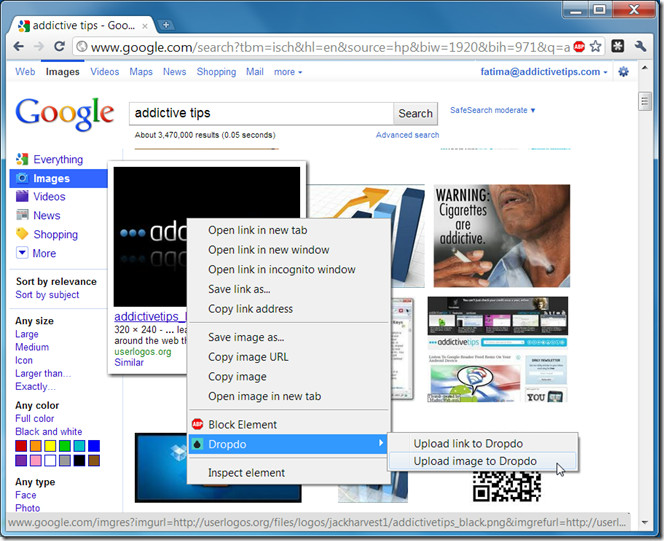664x541 pixels.
Task: Open Google settings gear icon
Action: [623, 72]
